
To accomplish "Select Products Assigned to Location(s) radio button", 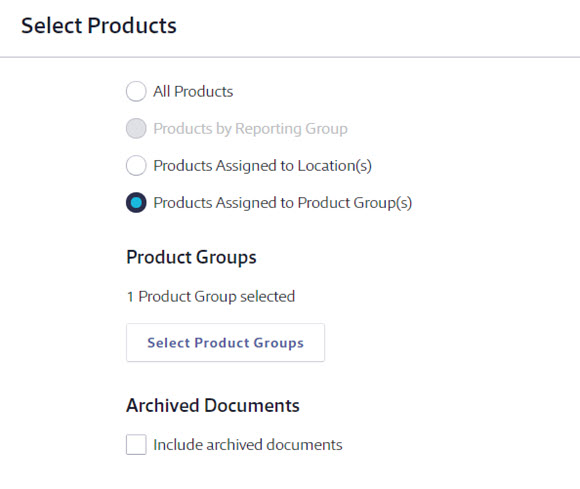I will click(x=136, y=165).
